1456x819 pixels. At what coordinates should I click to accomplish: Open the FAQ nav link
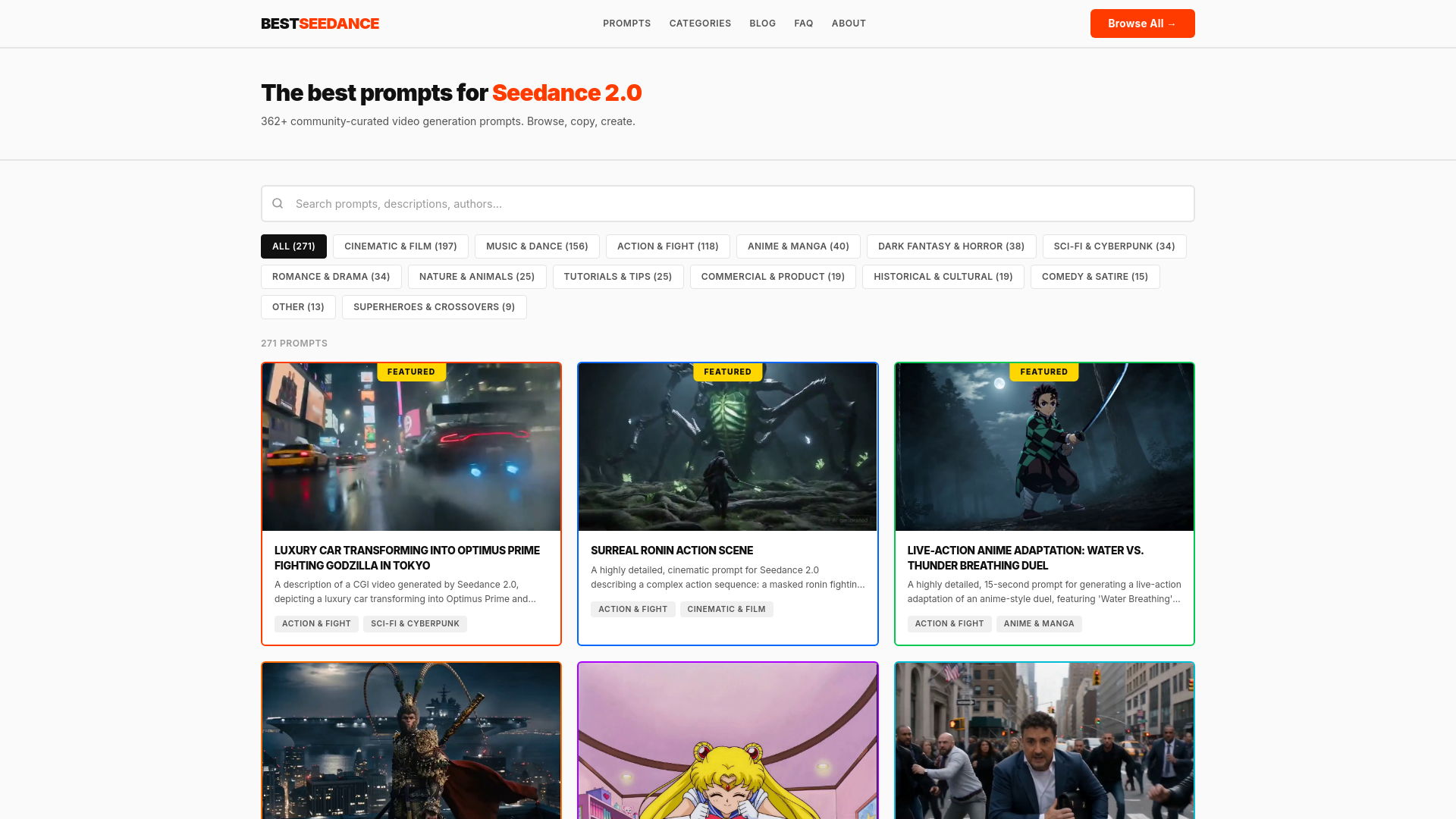pos(803,24)
